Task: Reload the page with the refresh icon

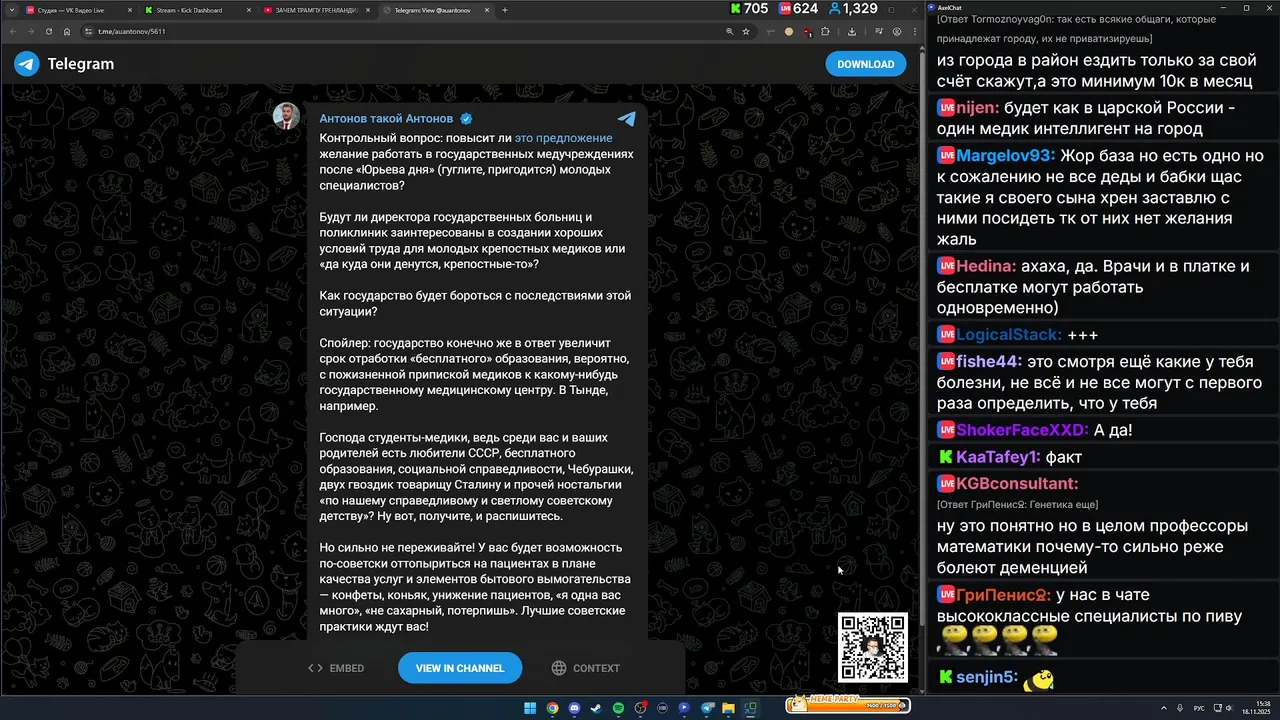Action: 49,31
